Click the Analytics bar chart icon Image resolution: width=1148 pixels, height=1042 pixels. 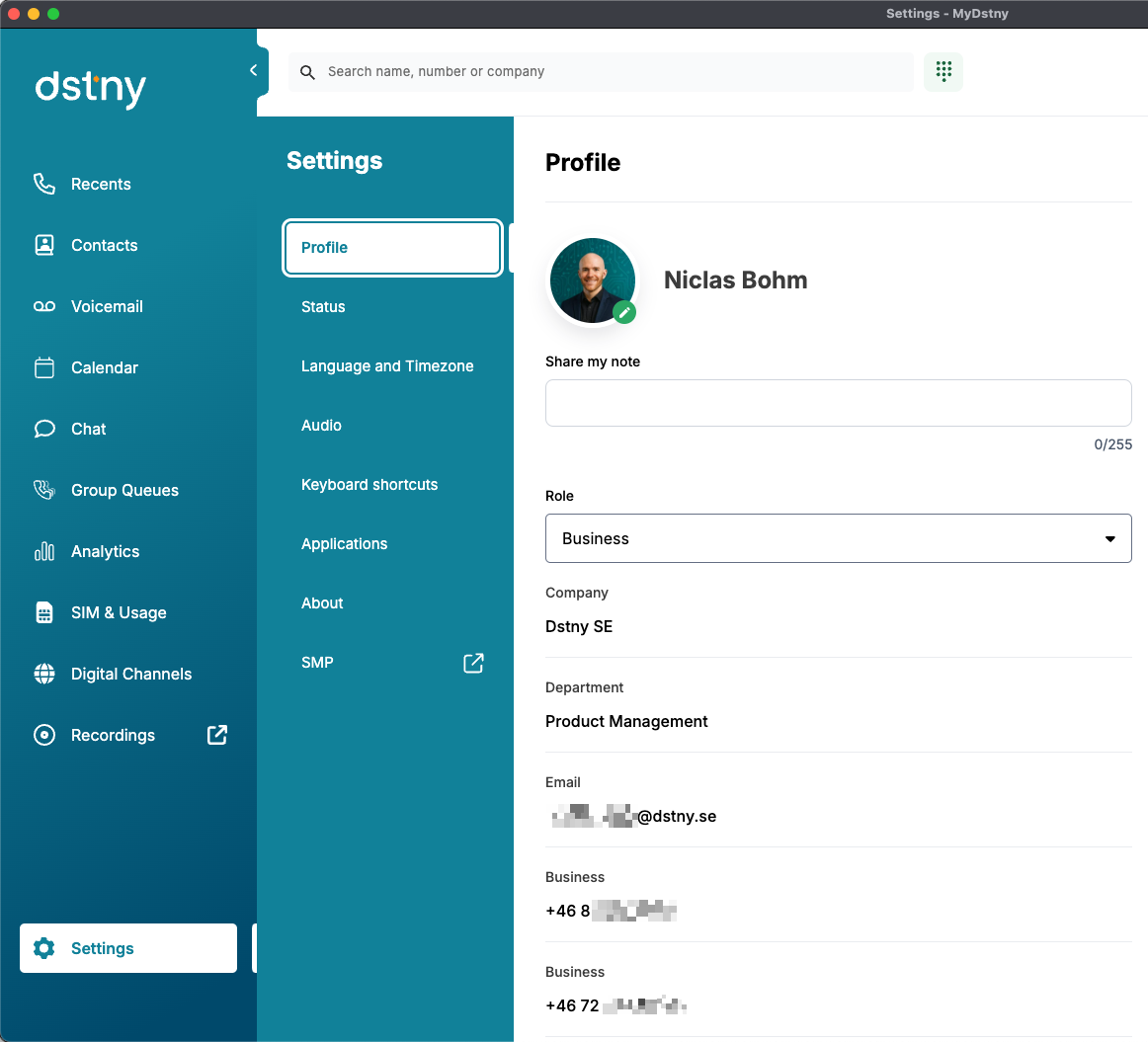click(44, 551)
